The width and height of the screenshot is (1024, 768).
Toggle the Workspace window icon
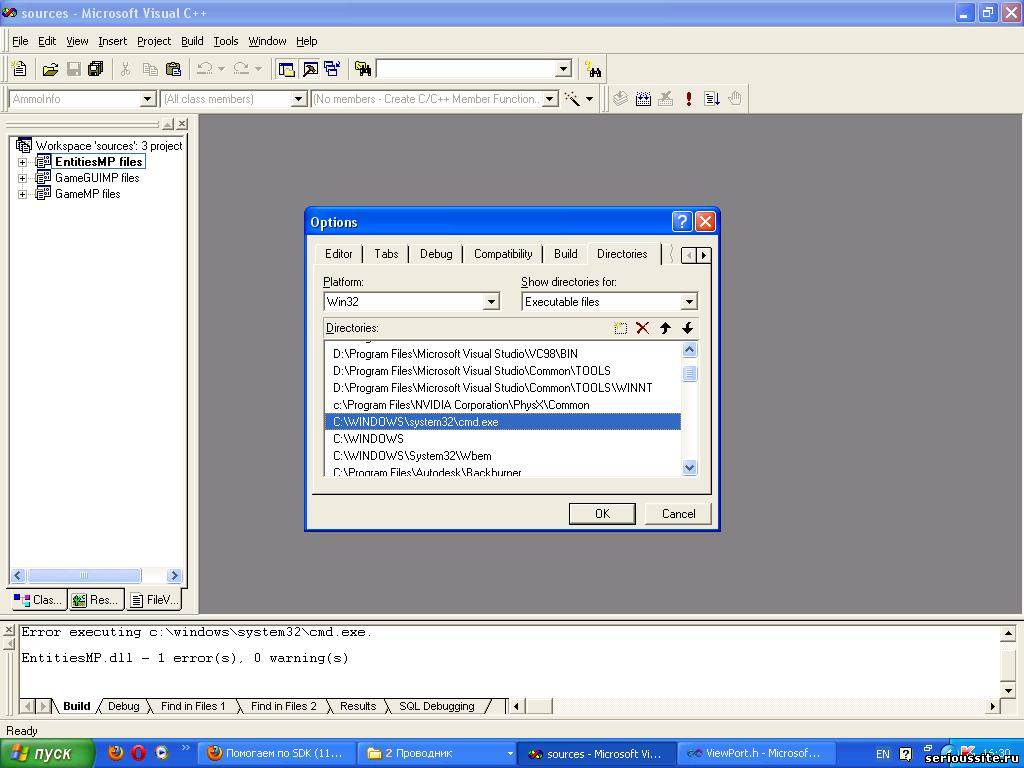coord(285,69)
